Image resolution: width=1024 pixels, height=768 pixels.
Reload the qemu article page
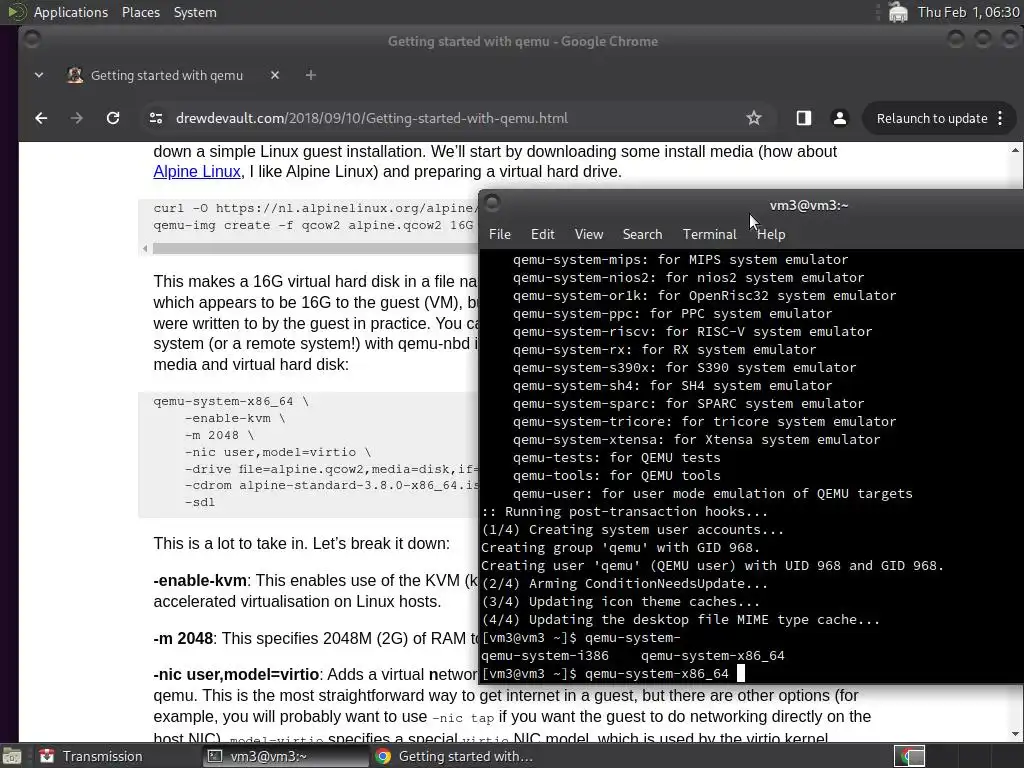(x=113, y=118)
